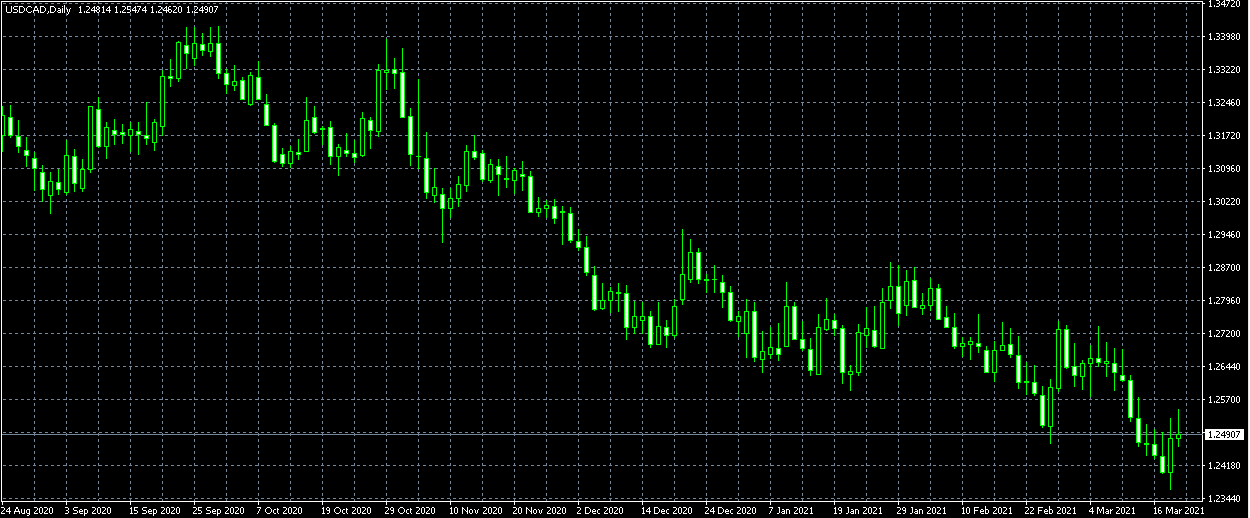1250x518 pixels.
Task: Select the 1.33220 price level label
Action: pyautogui.click(x=1225, y=70)
